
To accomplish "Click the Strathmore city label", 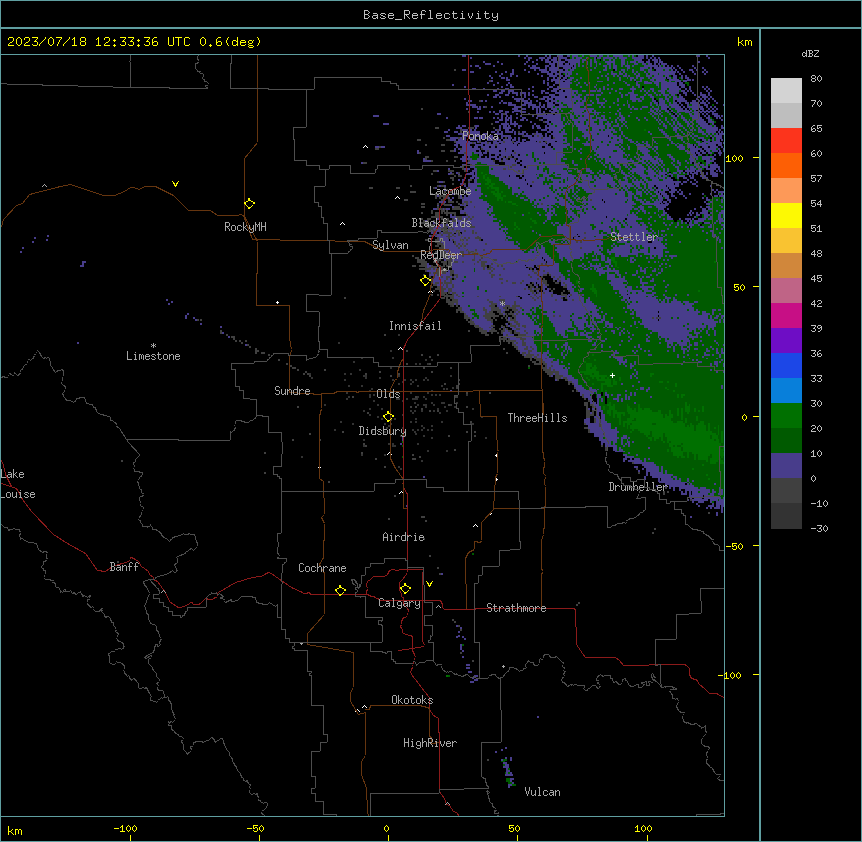I will click(516, 608).
